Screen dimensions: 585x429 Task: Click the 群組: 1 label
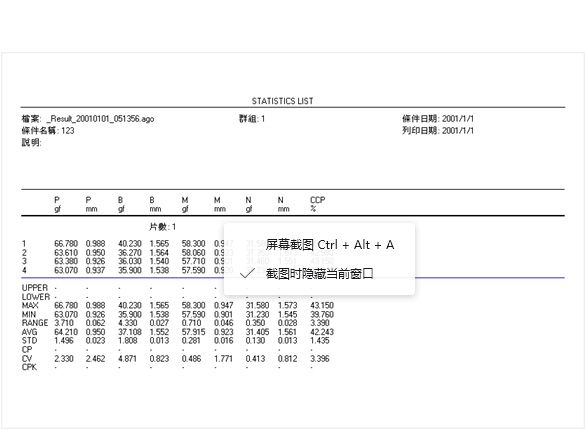252,119
